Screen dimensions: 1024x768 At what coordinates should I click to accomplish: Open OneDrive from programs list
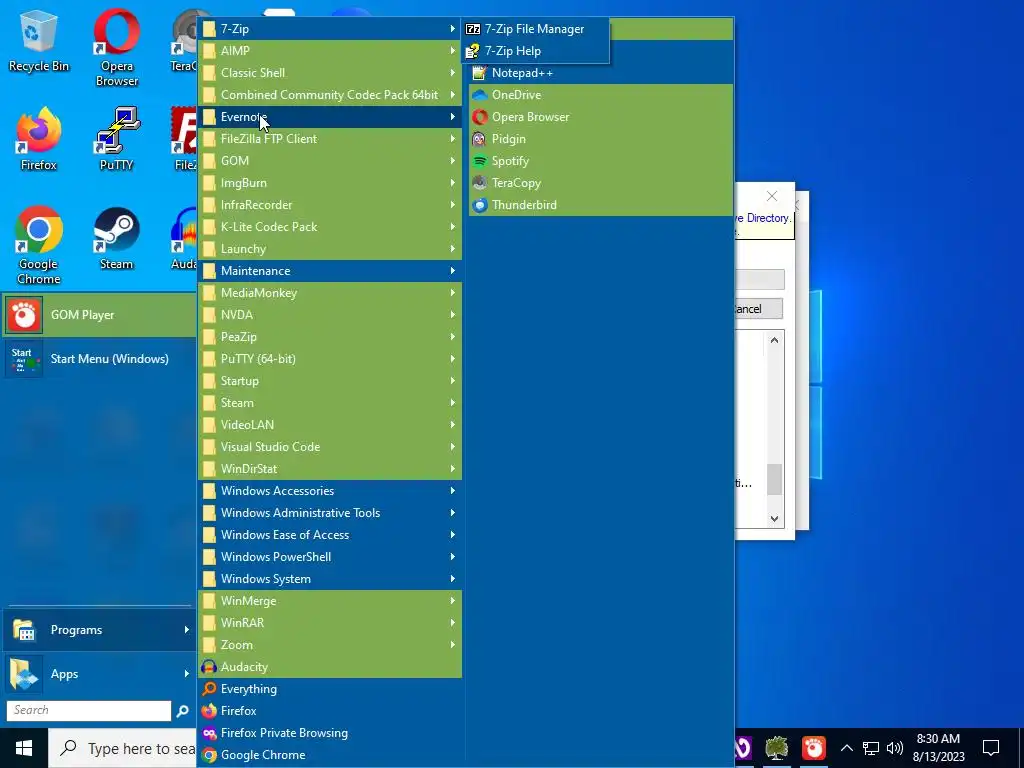coord(601,95)
